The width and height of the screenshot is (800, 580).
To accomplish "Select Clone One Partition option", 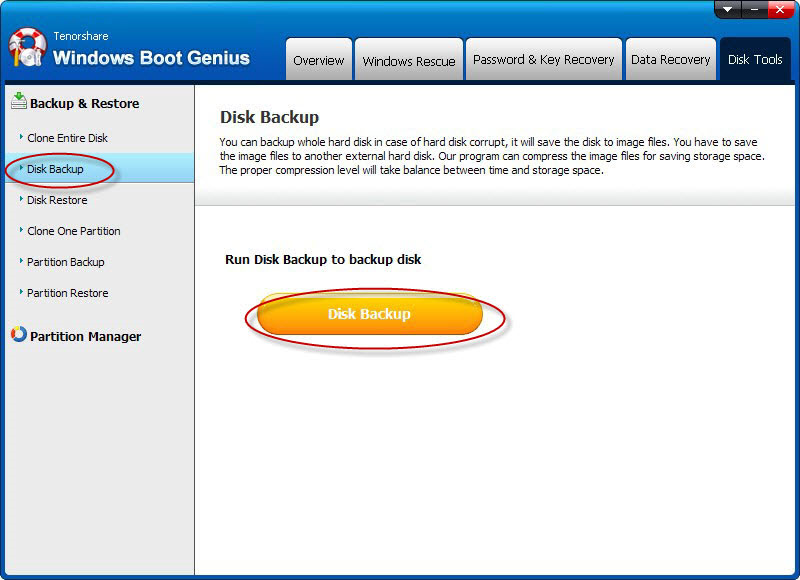I will [73, 231].
